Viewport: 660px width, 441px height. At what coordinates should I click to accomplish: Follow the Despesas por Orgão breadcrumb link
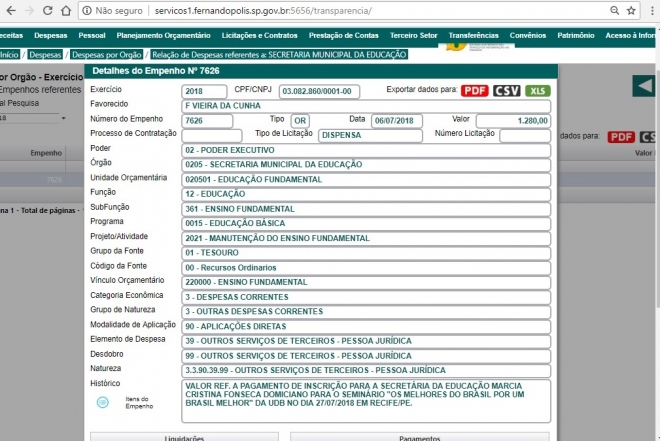(x=106, y=54)
